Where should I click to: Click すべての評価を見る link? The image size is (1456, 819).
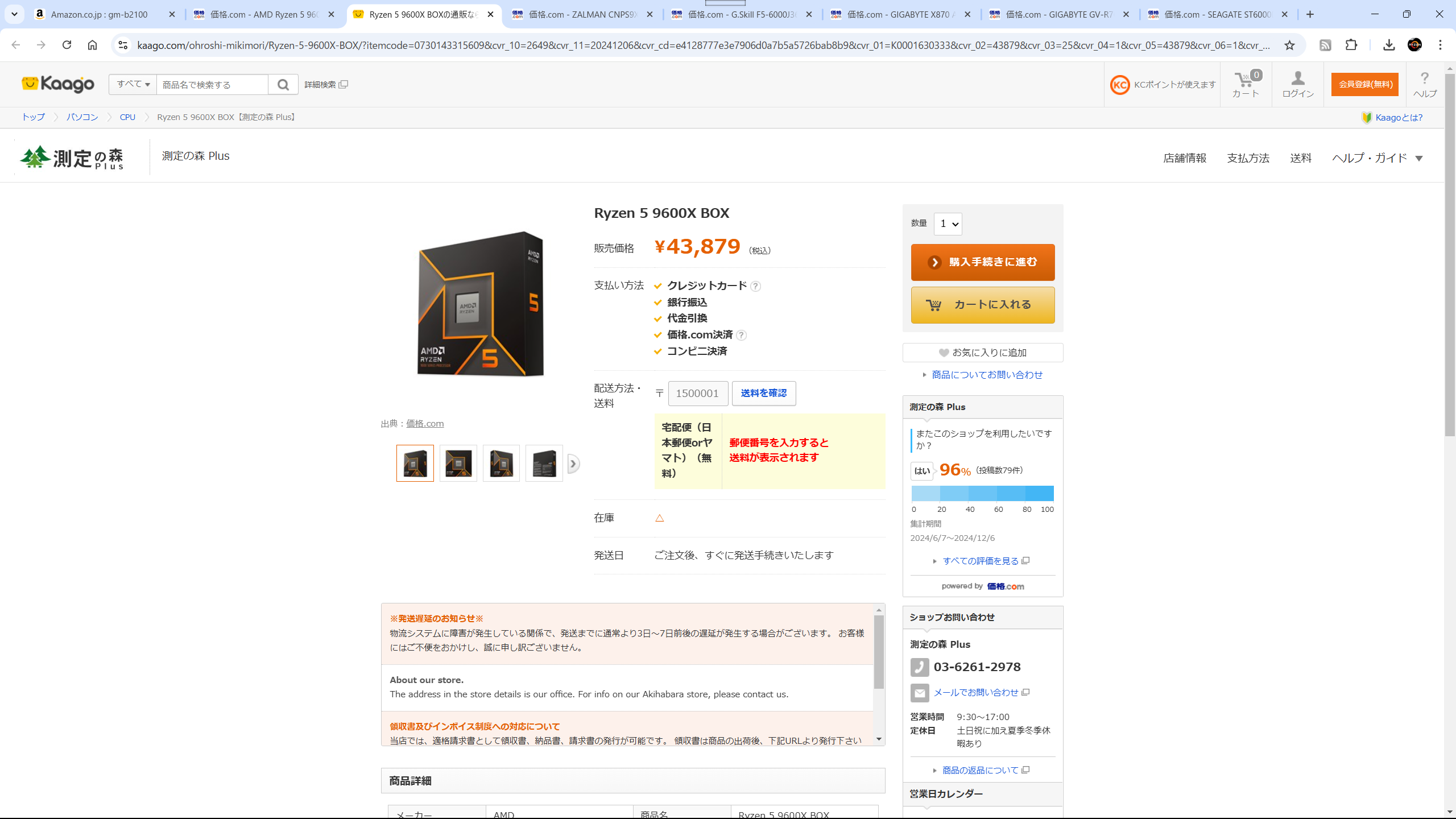(981, 561)
